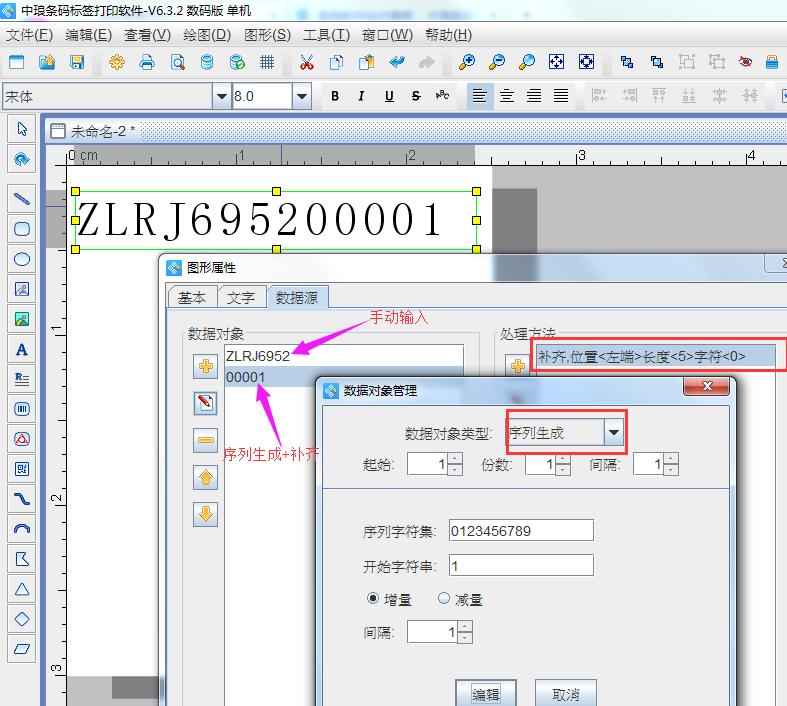Click the save floppy disk icon

pos(77,62)
